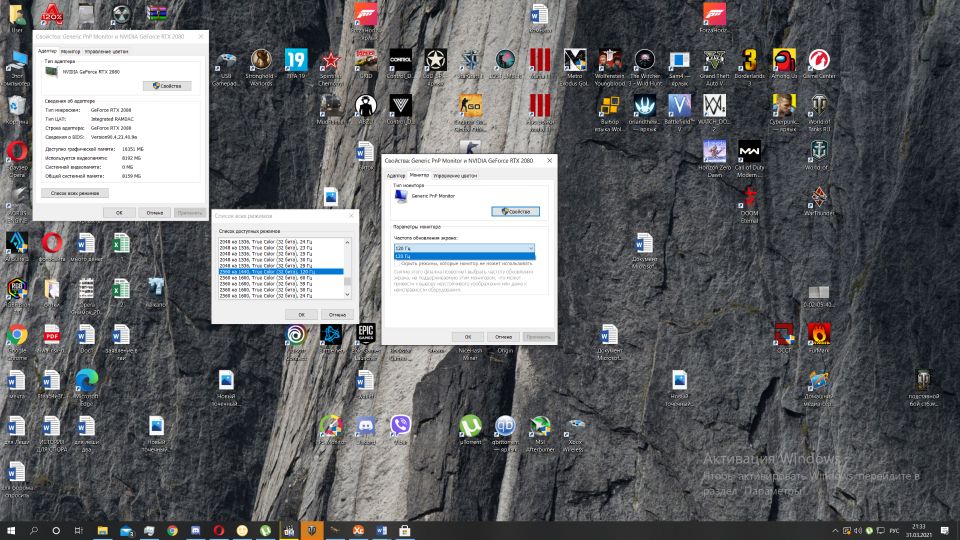The image size is (960, 540).
Task: Switch to the Адаптер tab in the right dialog
Action: click(x=396, y=175)
